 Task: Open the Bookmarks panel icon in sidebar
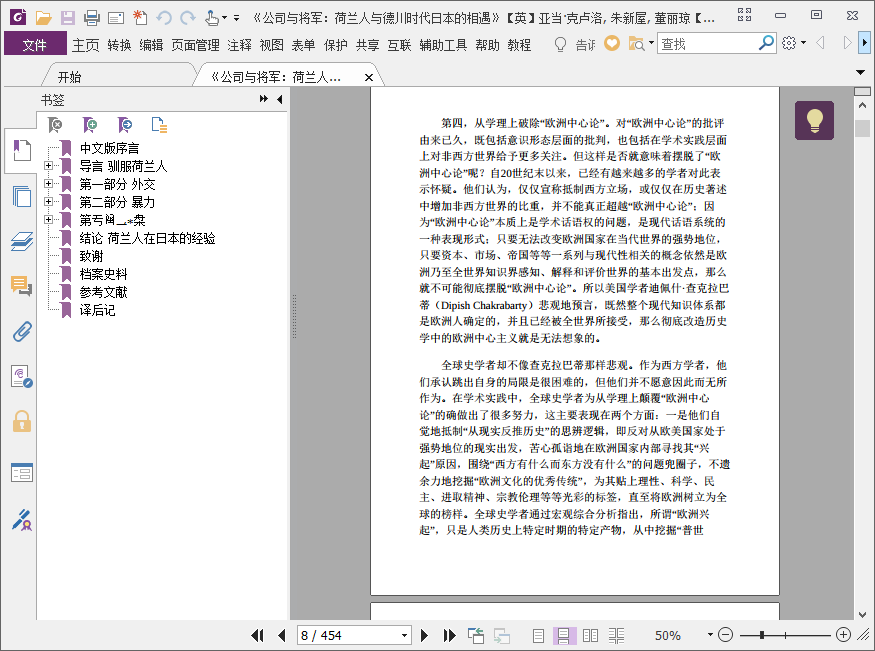point(22,151)
